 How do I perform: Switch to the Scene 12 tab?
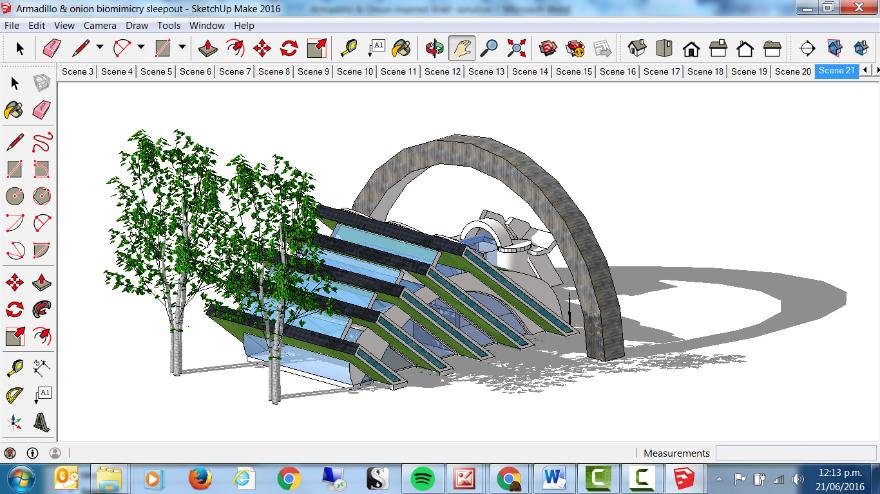(443, 72)
